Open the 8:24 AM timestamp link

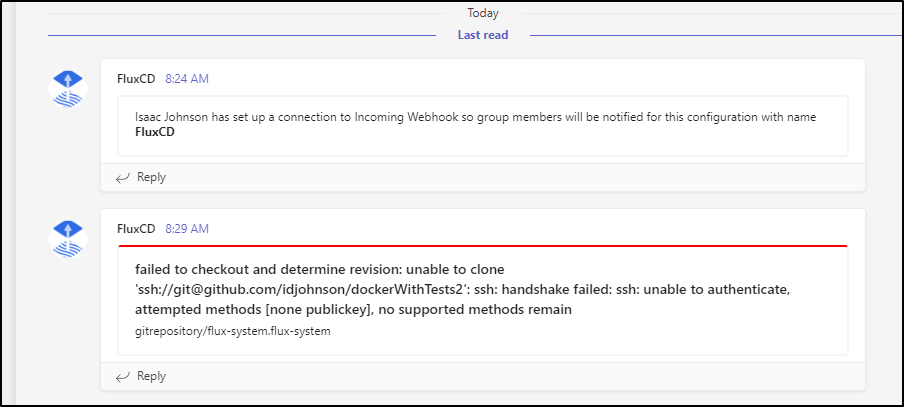[187, 79]
